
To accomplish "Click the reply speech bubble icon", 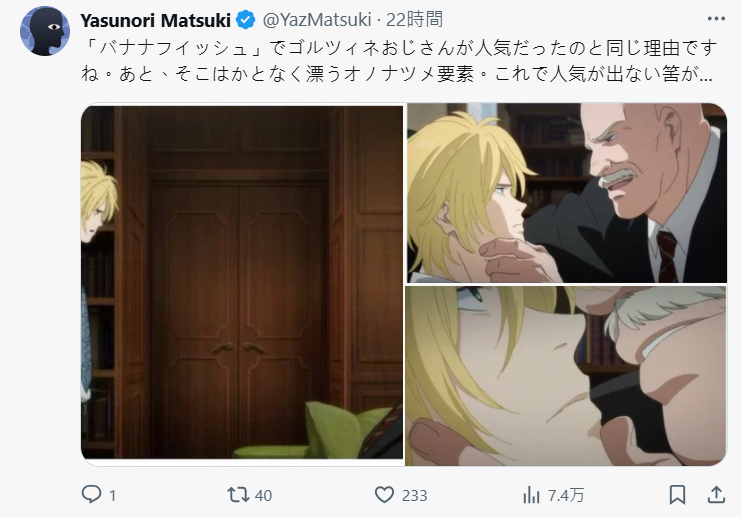I will point(91,494).
